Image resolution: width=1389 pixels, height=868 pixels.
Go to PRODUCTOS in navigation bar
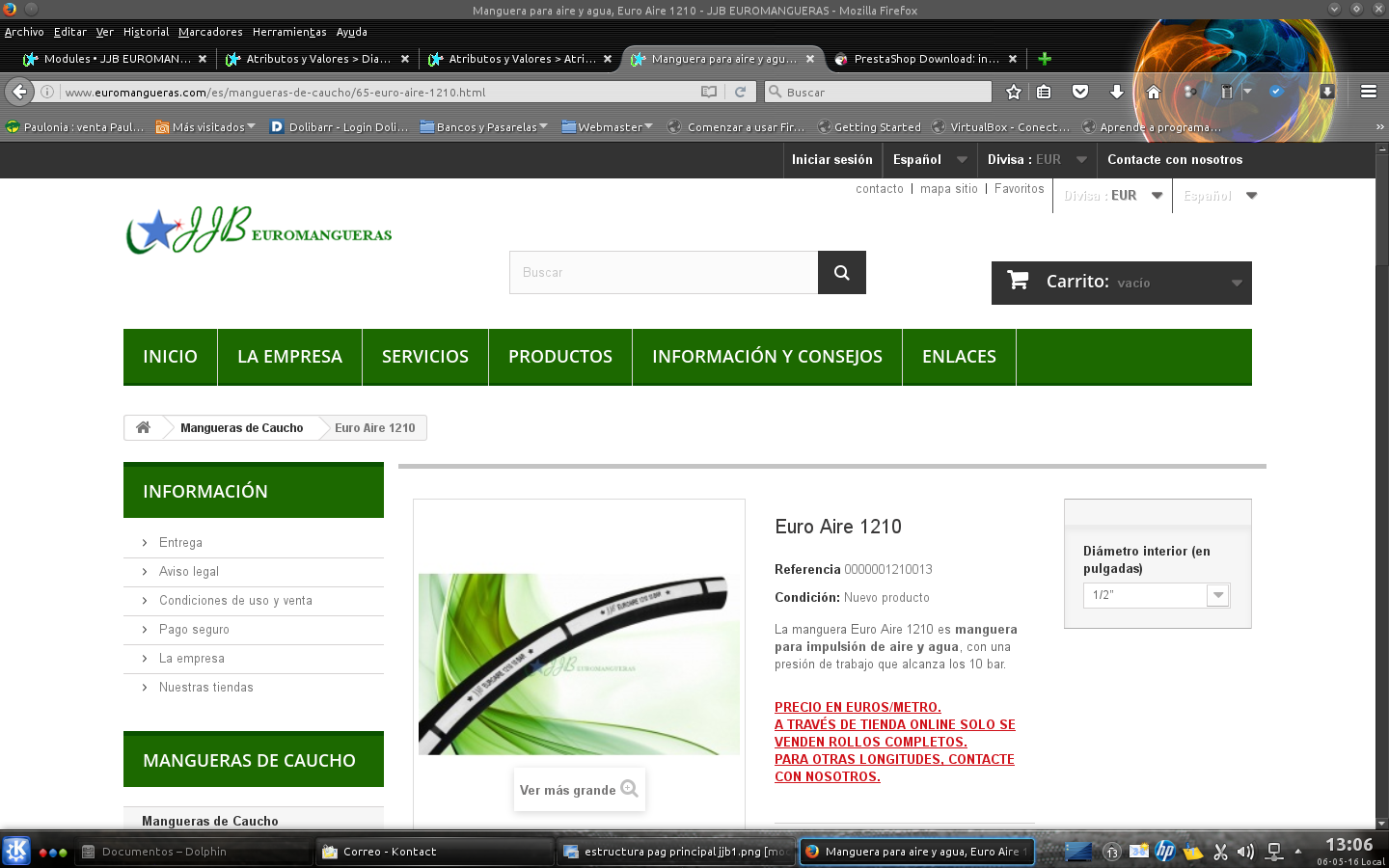tap(560, 357)
